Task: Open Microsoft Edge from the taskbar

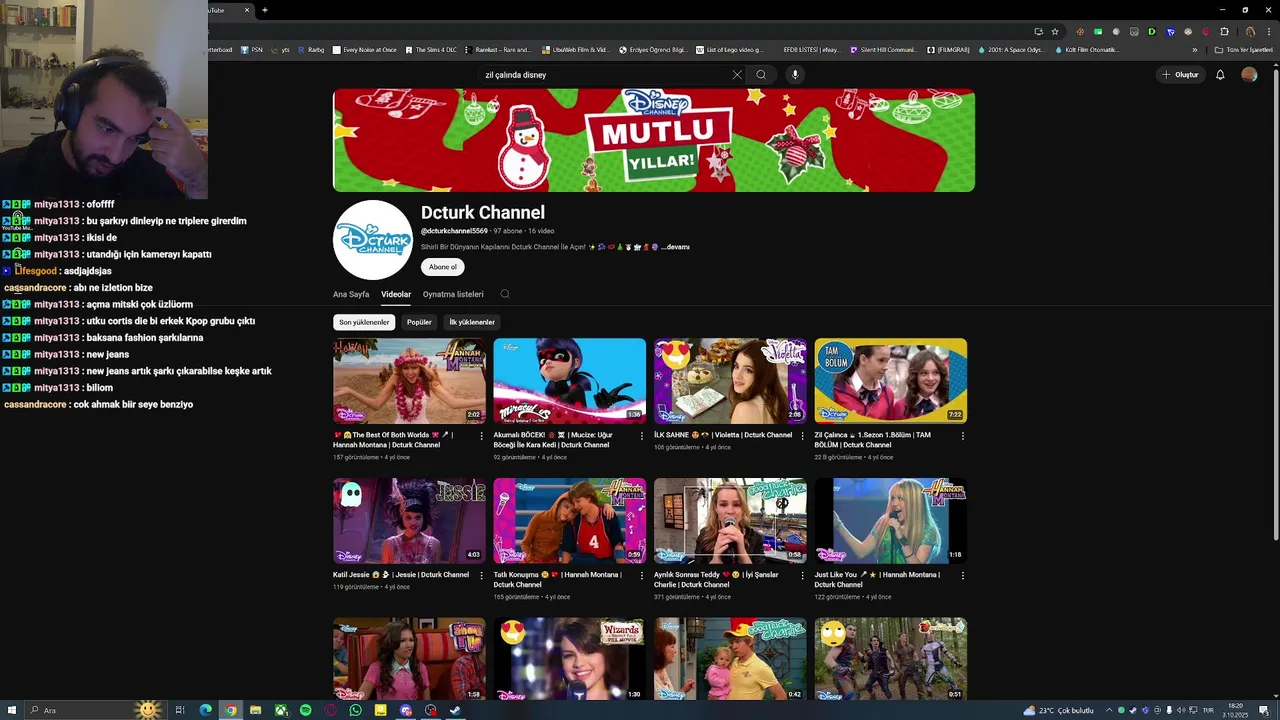Action: pos(205,710)
